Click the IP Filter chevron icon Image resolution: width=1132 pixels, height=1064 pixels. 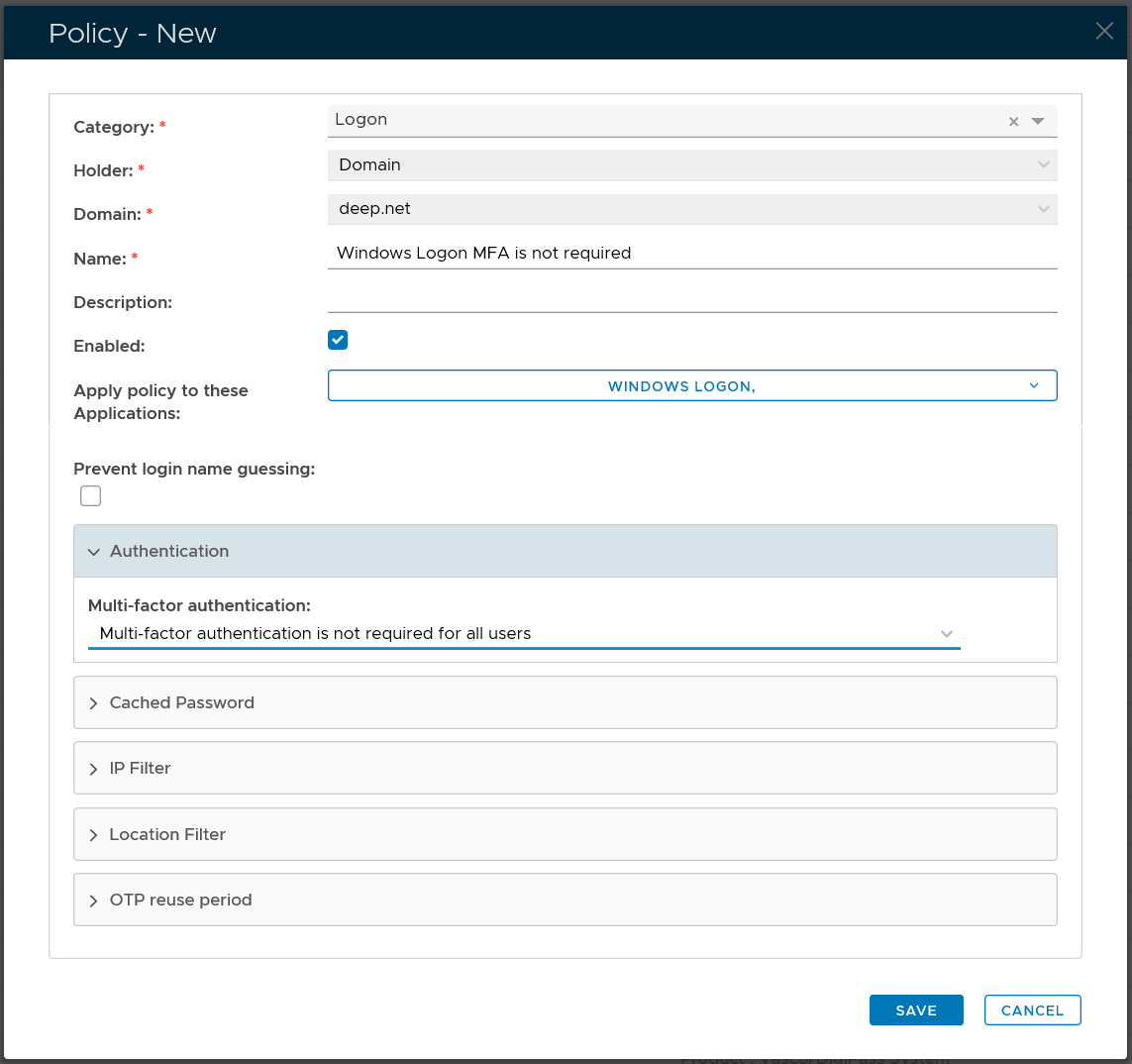[x=94, y=769]
